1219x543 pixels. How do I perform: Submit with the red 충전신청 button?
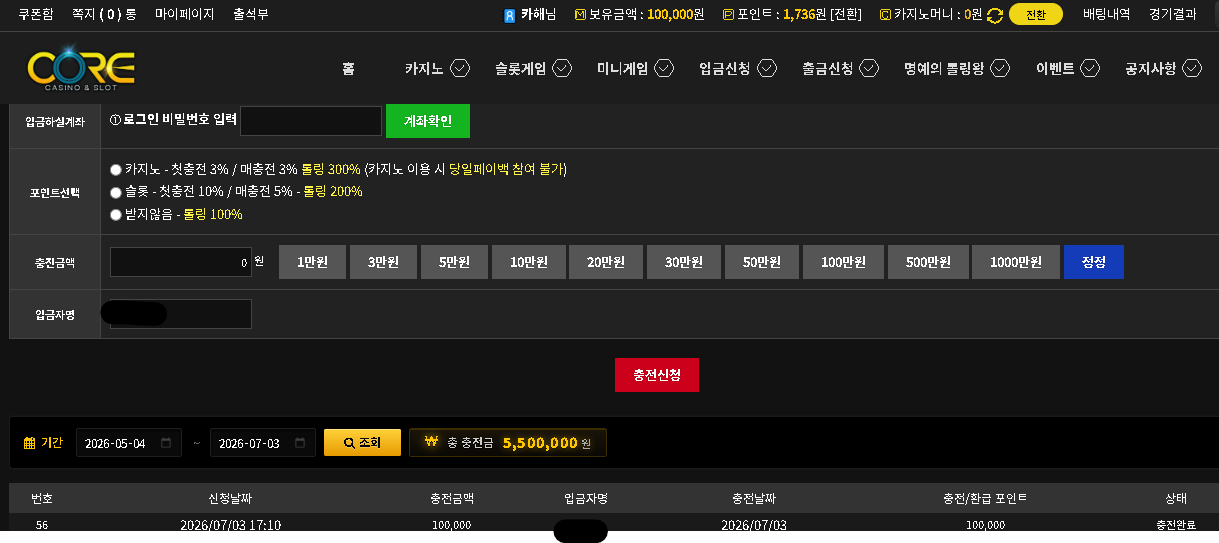point(657,375)
